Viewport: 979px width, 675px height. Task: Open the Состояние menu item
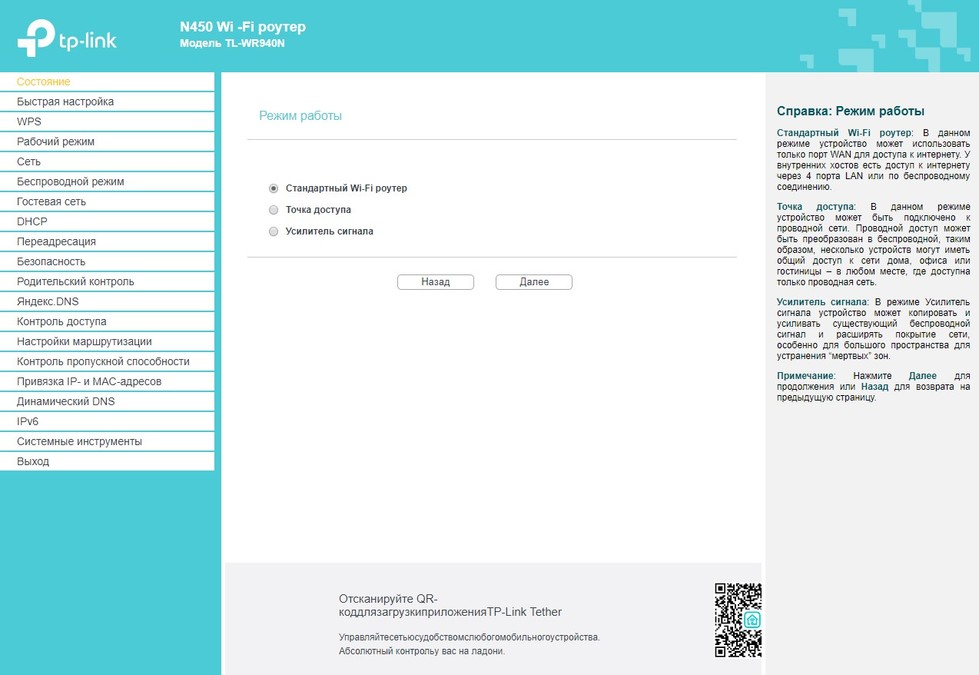pos(44,82)
